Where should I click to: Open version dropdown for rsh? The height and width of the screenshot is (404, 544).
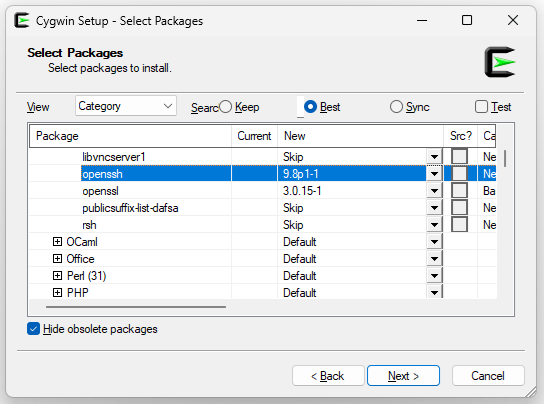click(x=434, y=225)
